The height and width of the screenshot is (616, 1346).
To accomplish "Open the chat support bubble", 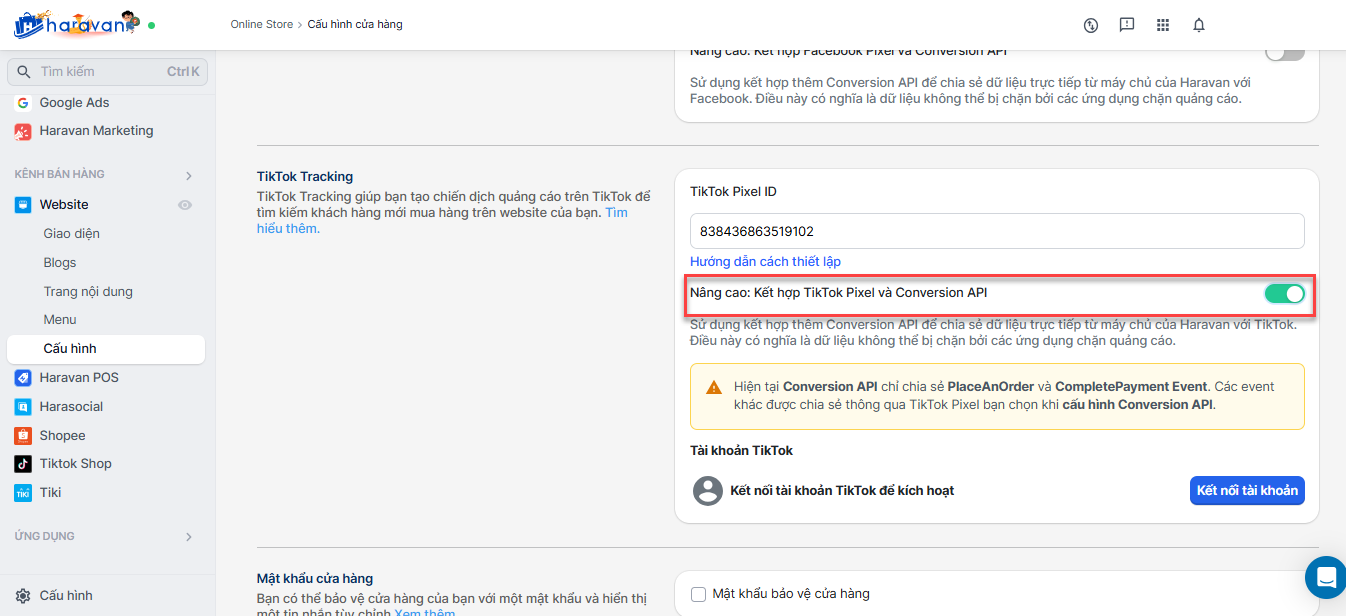I will 1326,577.
